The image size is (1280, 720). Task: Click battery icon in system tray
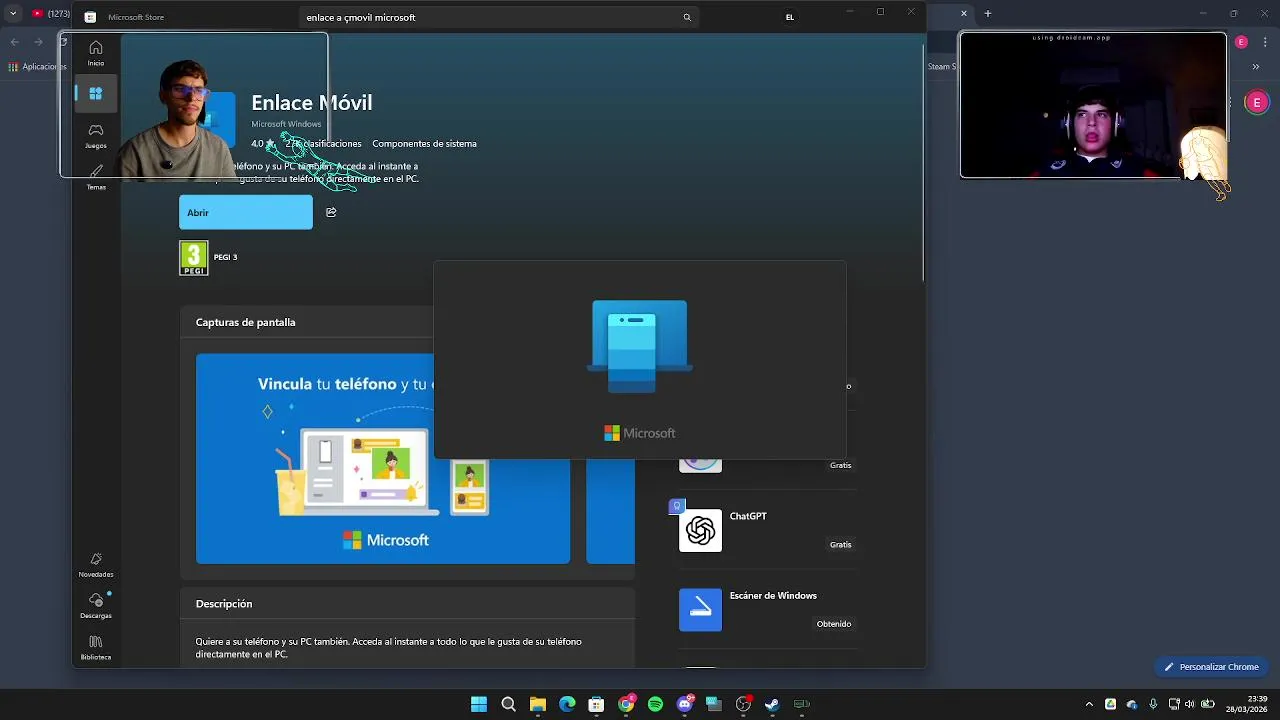pyautogui.click(x=1207, y=704)
